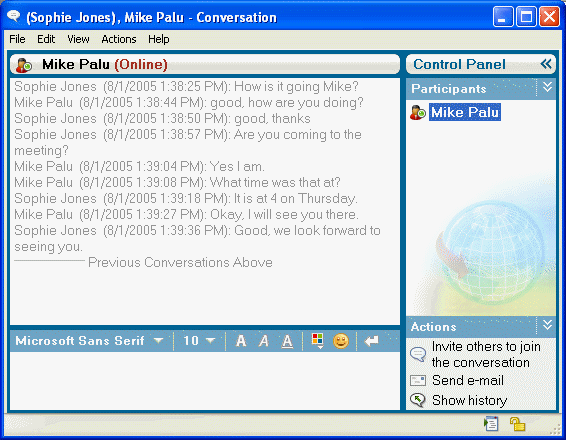
Task: Toggle underline text formatting
Action: (x=287, y=341)
